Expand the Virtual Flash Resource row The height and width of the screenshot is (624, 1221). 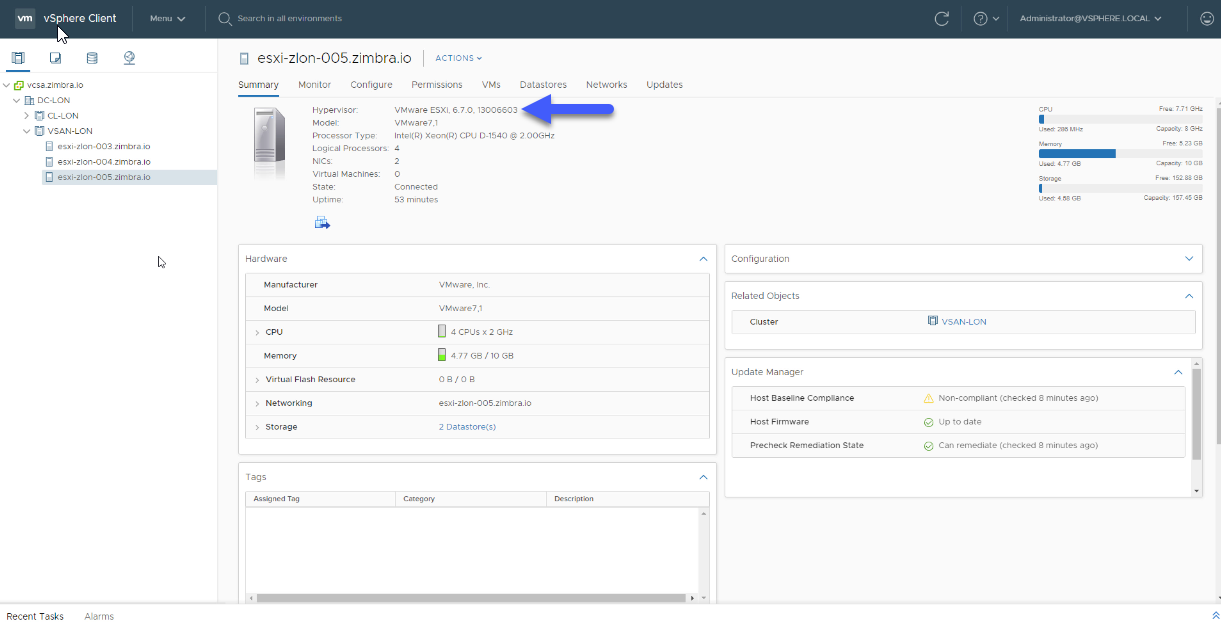point(257,380)
